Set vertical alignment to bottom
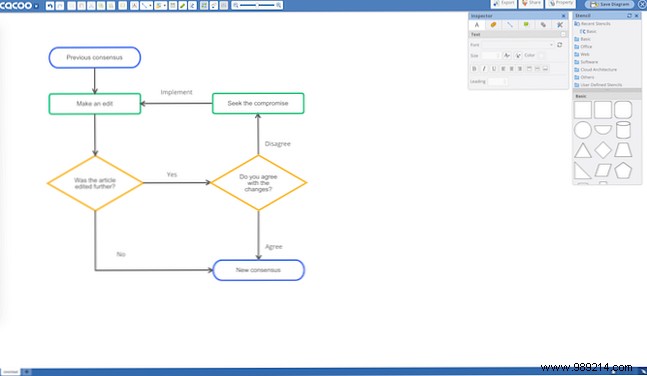The height and width of the screenshot is (376, 647). coord(545,69)
